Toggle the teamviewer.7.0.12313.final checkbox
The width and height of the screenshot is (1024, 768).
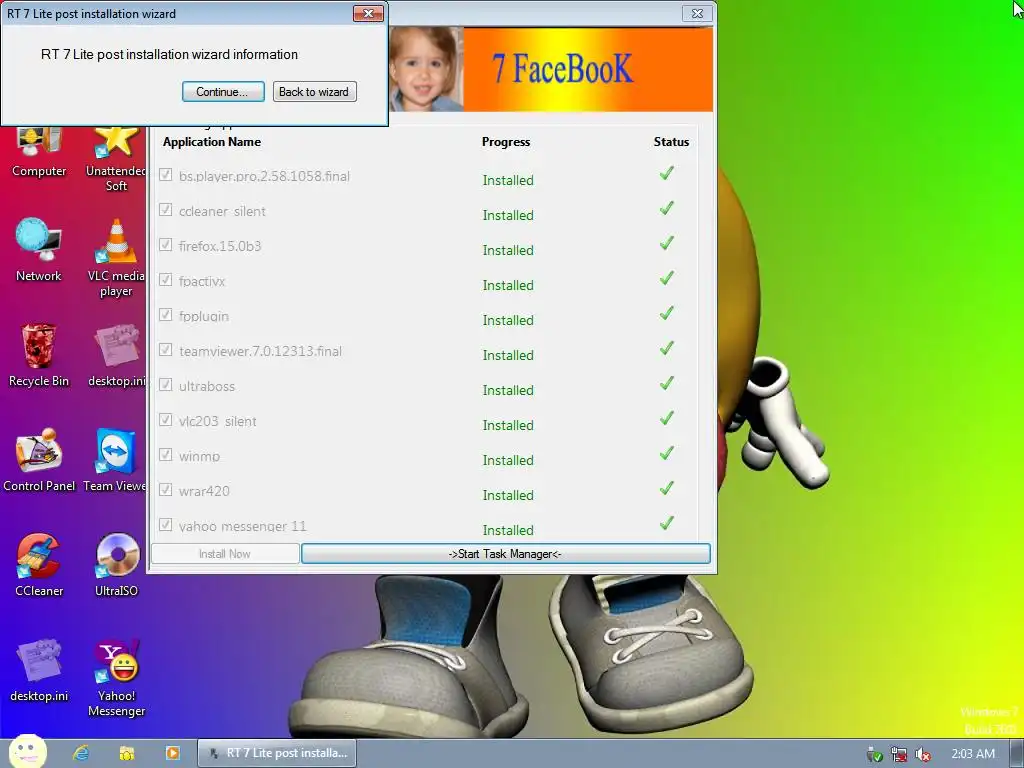point(166,349)
